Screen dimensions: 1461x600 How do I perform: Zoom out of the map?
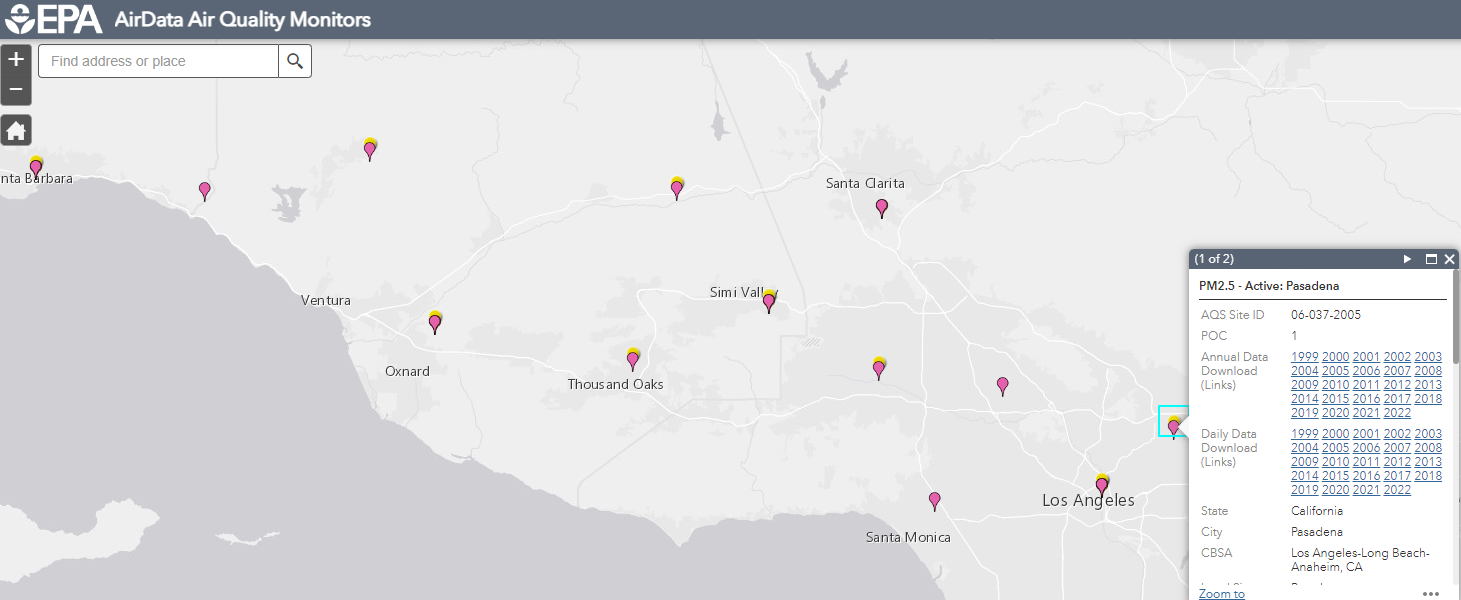tap(16, 90)
